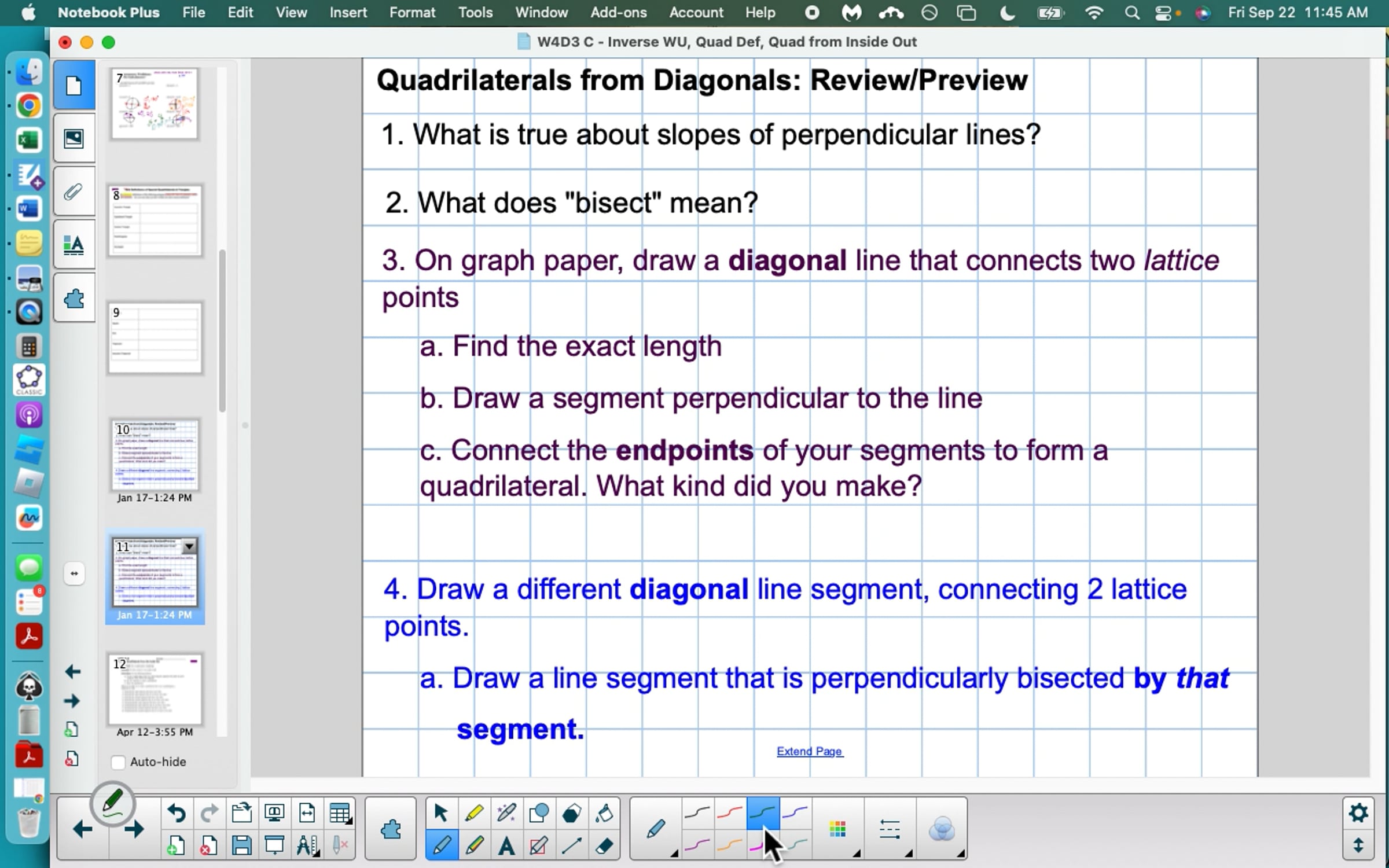Click the Extend Page link
1389x868 pixels.
pyautogui.click(x=809, y=751)
